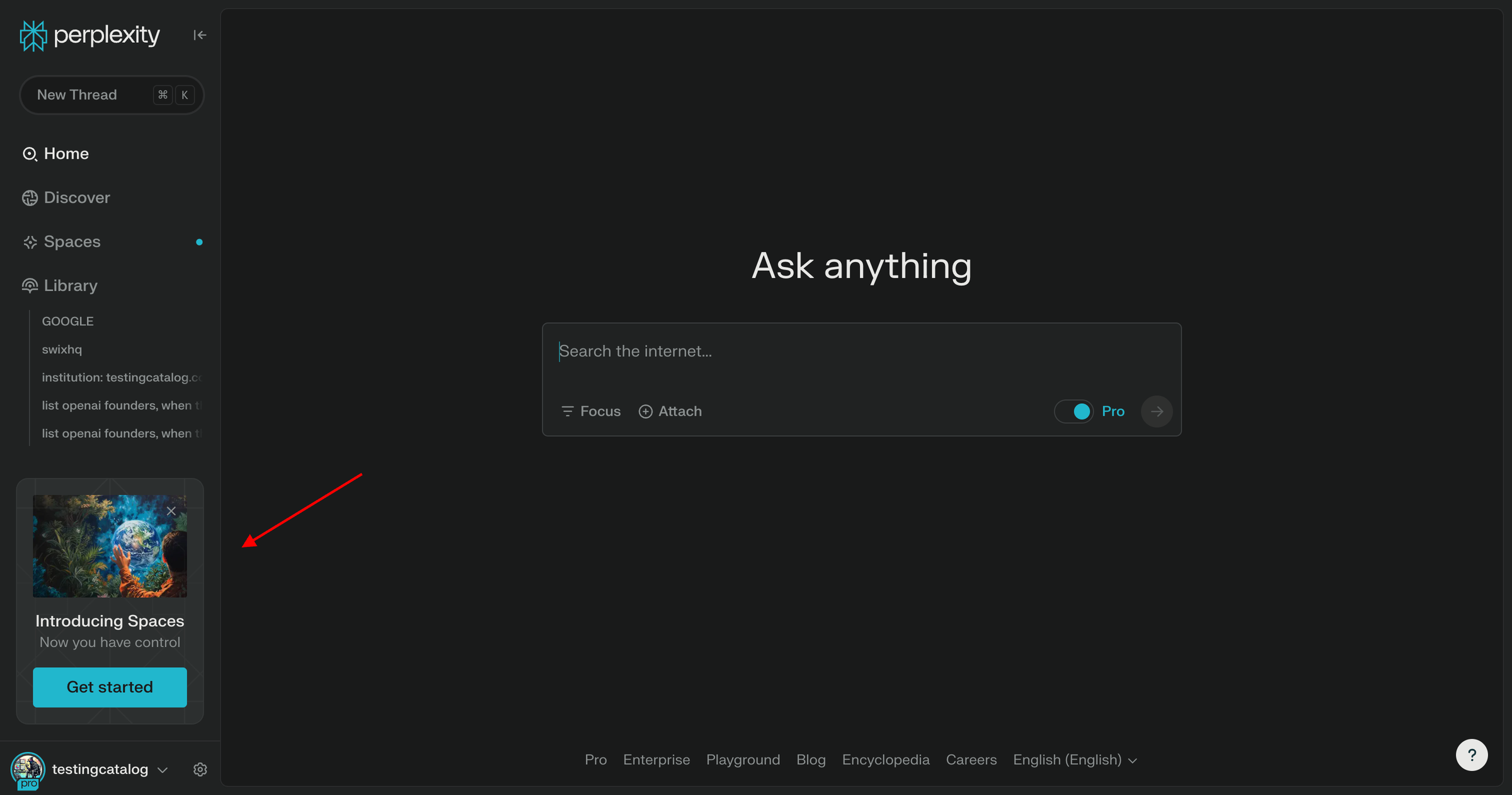Submit the query with the arrow button
The image size is (1512, 795).
click(x=1157, y=411)
